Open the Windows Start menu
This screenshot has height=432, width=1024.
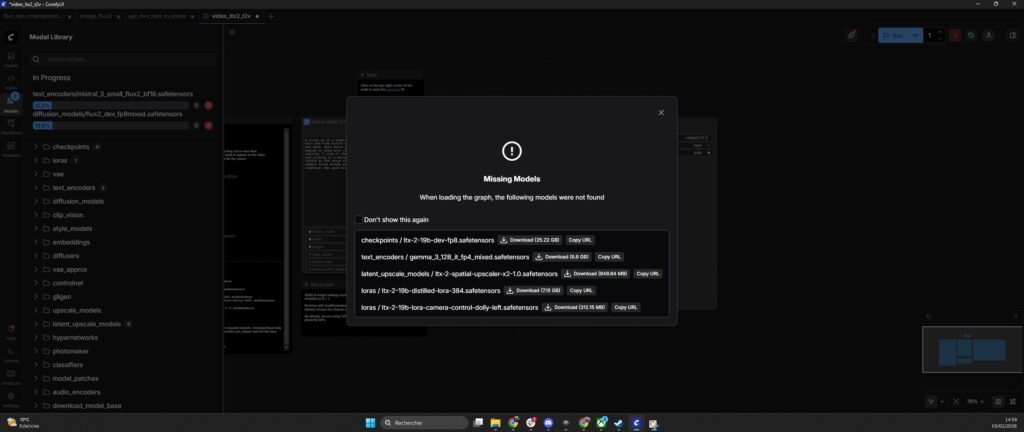369,423
